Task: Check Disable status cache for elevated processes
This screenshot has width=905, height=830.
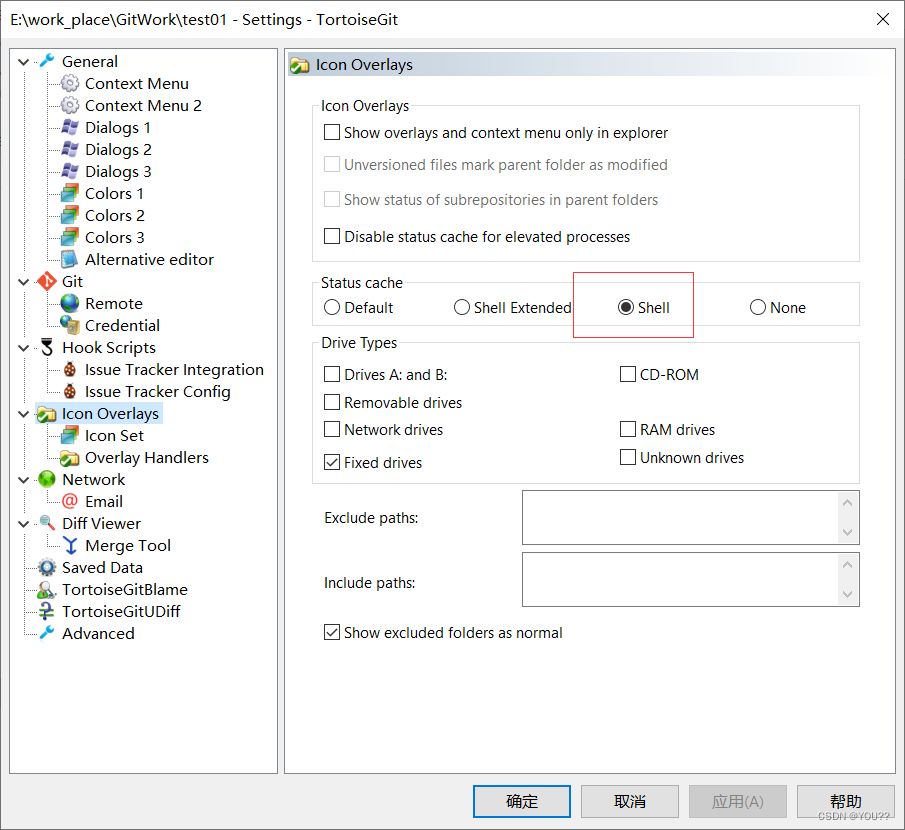Action: (x=332, y=236)
